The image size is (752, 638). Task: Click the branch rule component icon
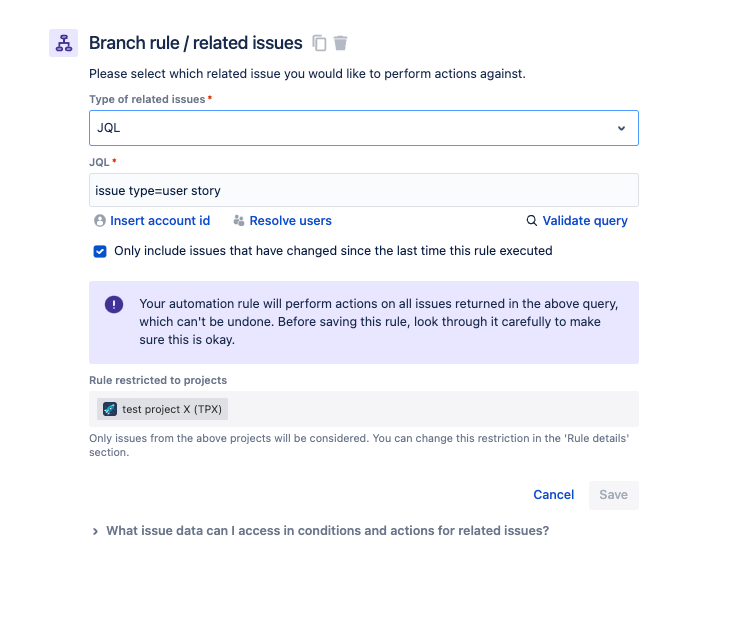click(63, 43)
